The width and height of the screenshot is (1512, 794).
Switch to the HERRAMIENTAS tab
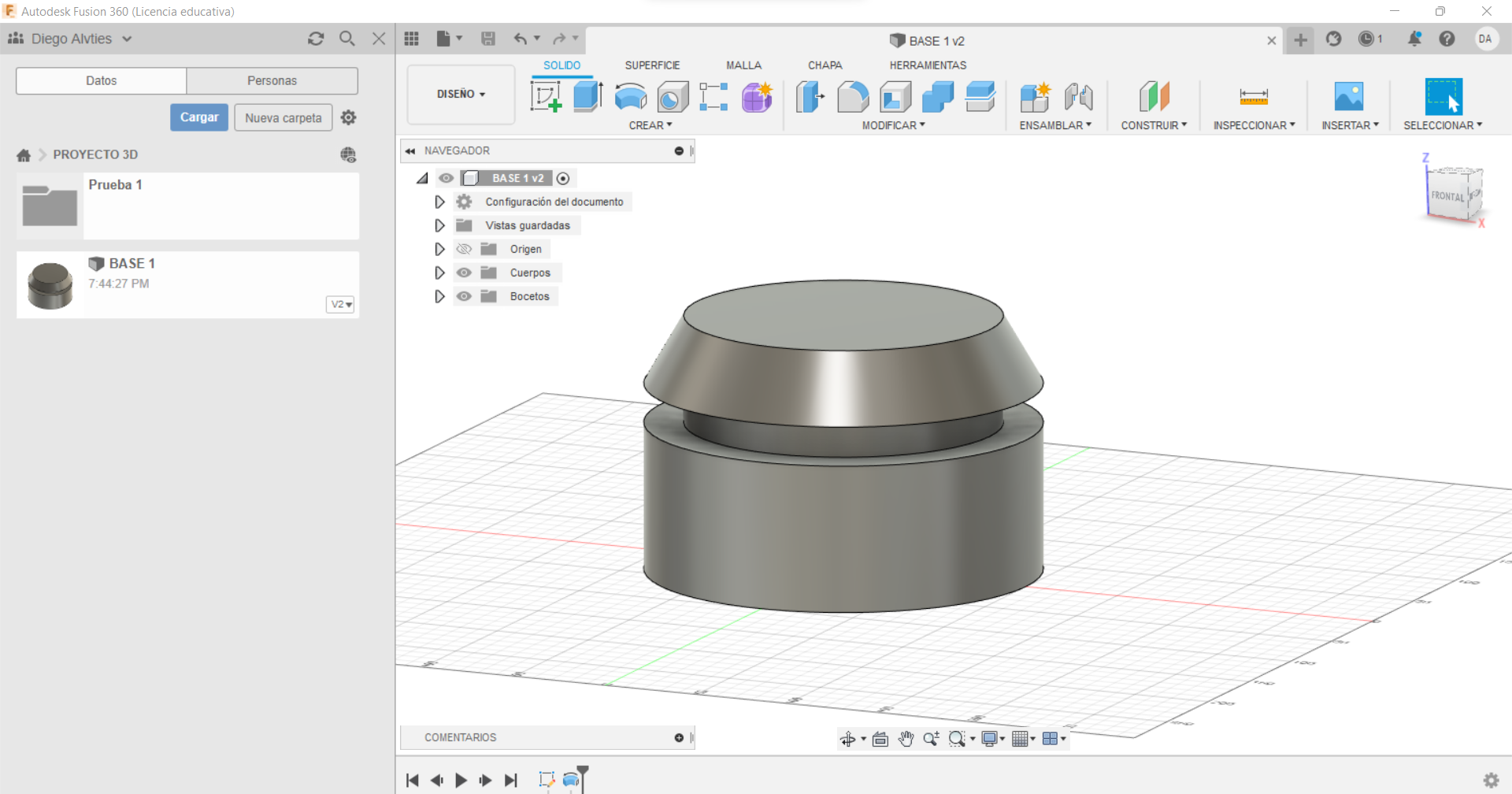(x=928, y=65)
